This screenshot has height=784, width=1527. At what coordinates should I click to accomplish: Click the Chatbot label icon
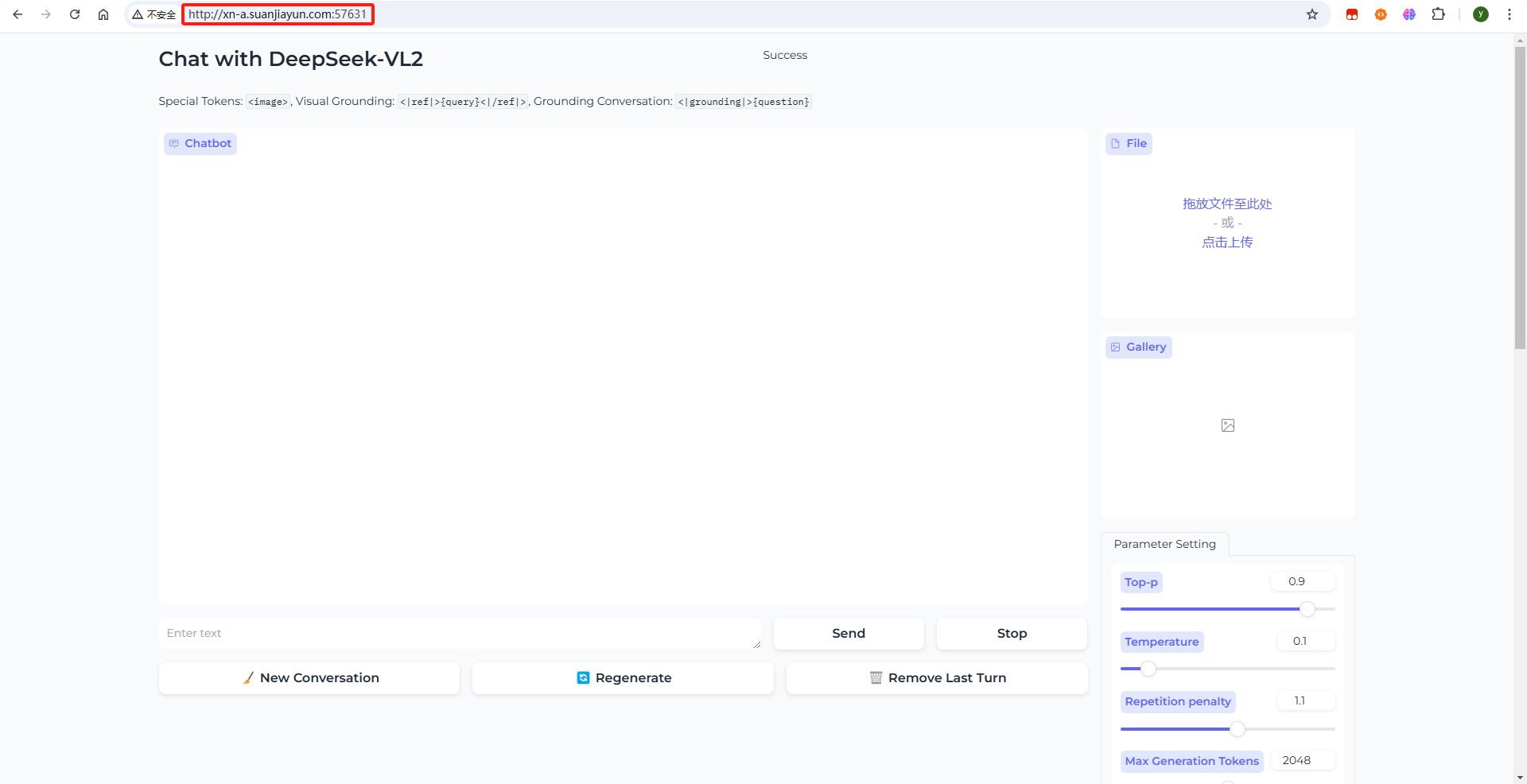pyautogui.click(x=174, y=144)
